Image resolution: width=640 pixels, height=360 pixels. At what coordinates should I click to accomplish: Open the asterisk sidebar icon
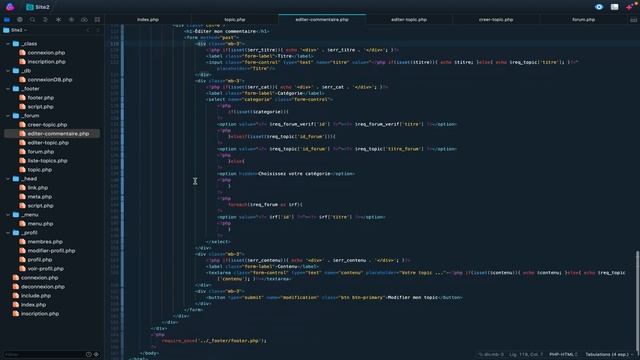click(x=58, y=20)
